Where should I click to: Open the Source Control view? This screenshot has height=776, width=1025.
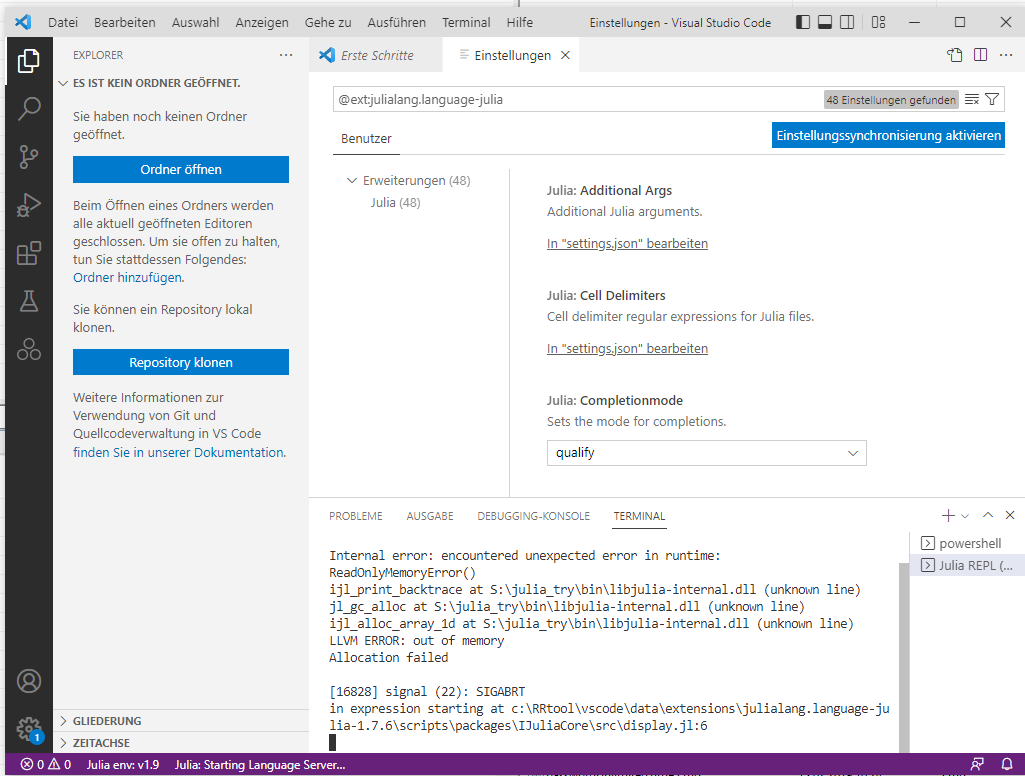coord(29,157)
